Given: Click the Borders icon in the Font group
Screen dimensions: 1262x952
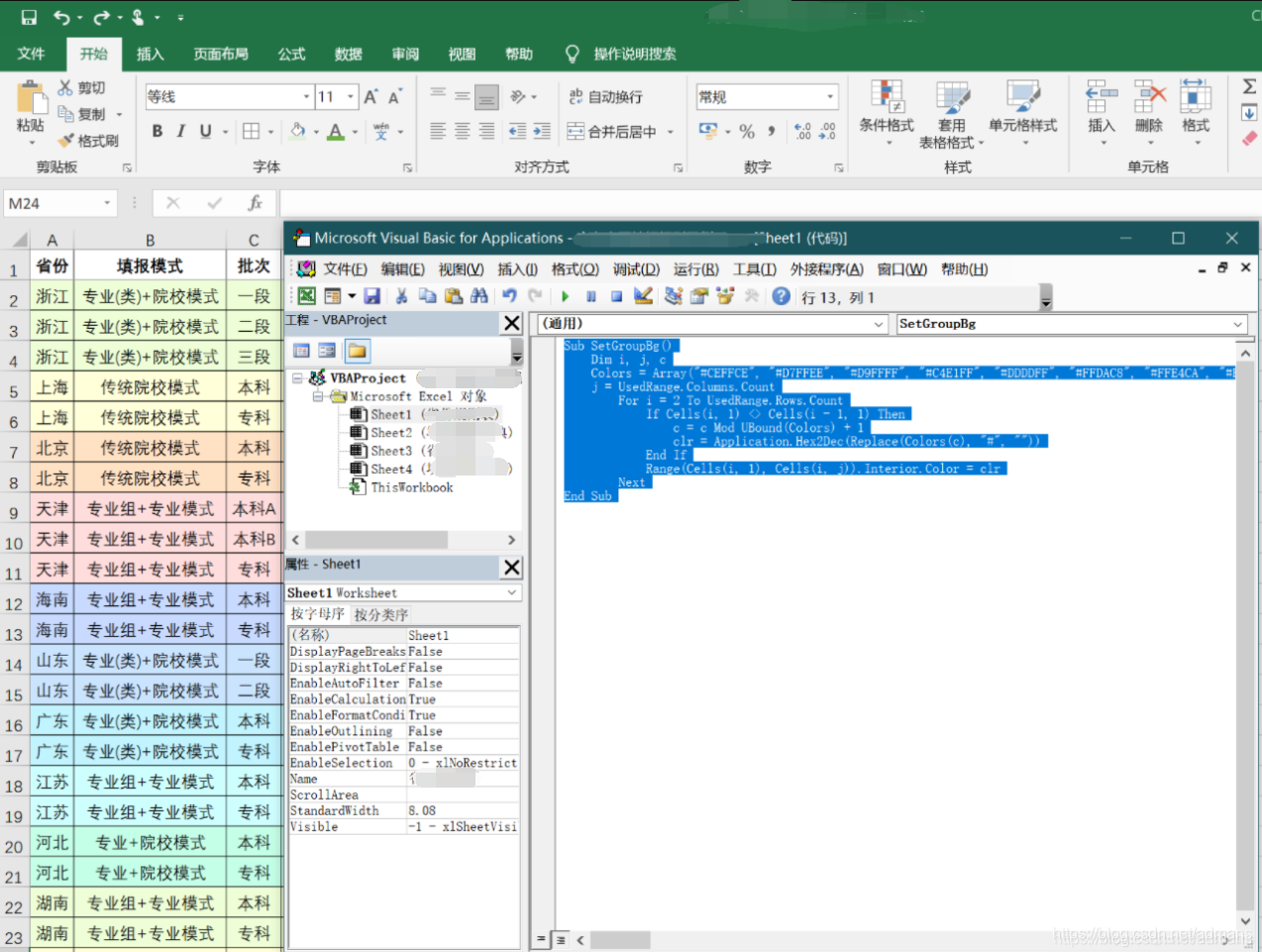Looking at the screenshot, I should (x=252, y=131).
